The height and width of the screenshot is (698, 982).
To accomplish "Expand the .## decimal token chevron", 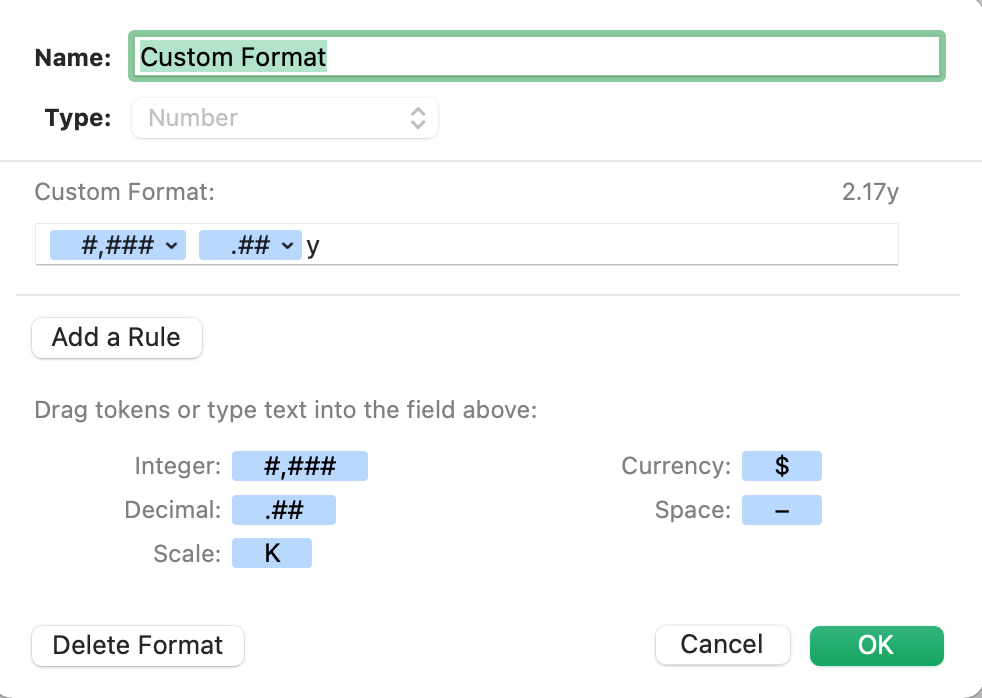I will point(288,246).
